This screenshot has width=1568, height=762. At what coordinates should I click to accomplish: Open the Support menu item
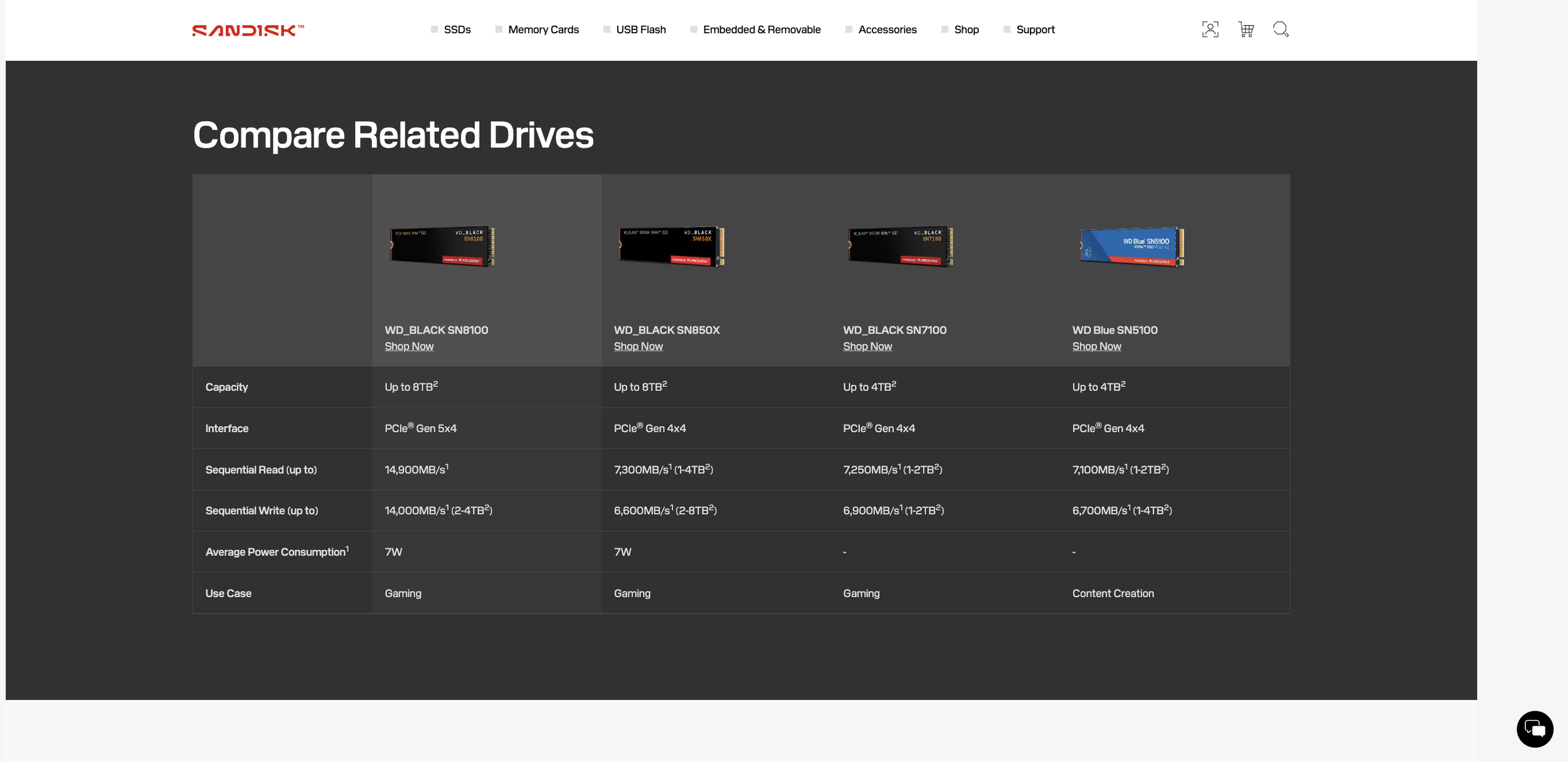click(x=1035, y=29)
